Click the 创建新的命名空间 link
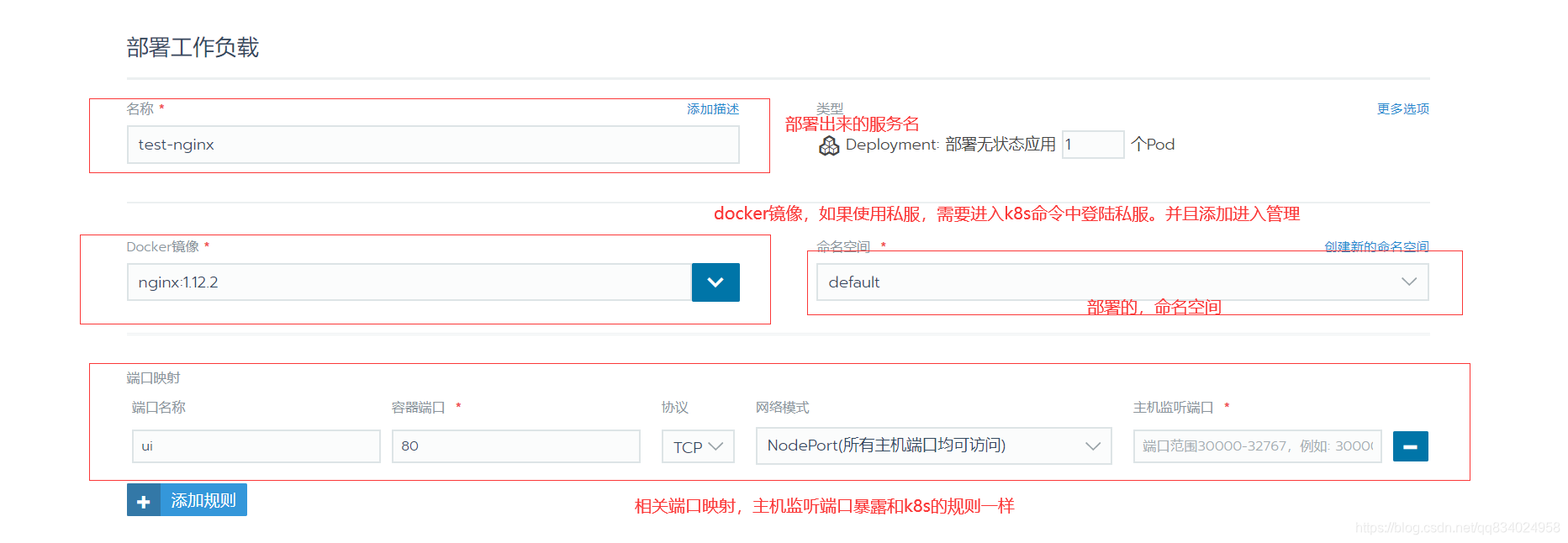 1376,246
